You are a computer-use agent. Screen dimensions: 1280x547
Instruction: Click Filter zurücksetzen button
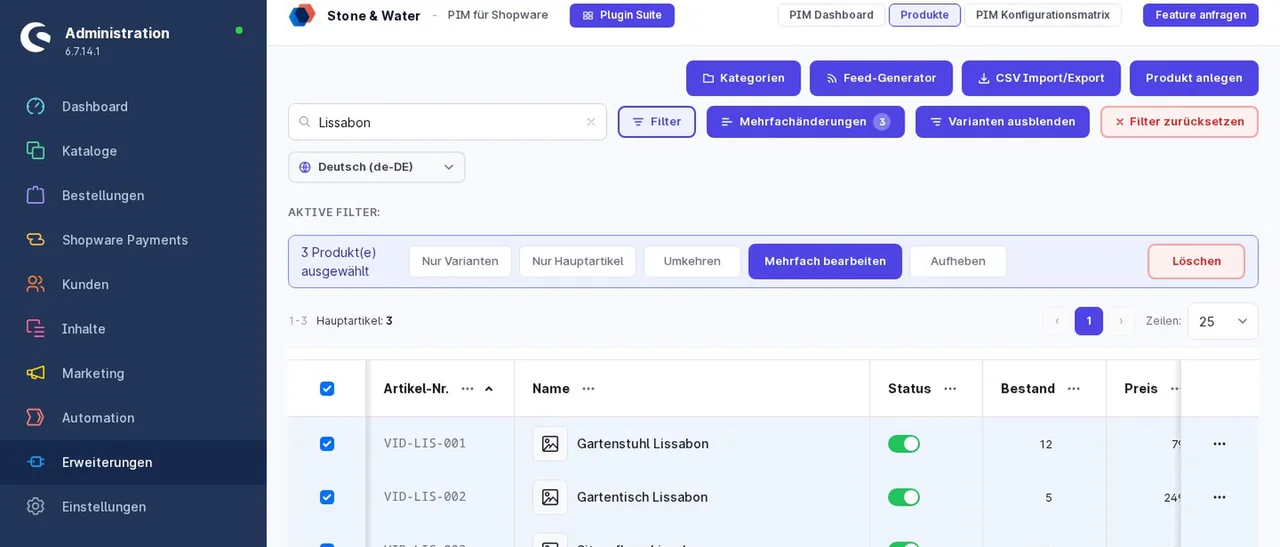[1180, 122]
